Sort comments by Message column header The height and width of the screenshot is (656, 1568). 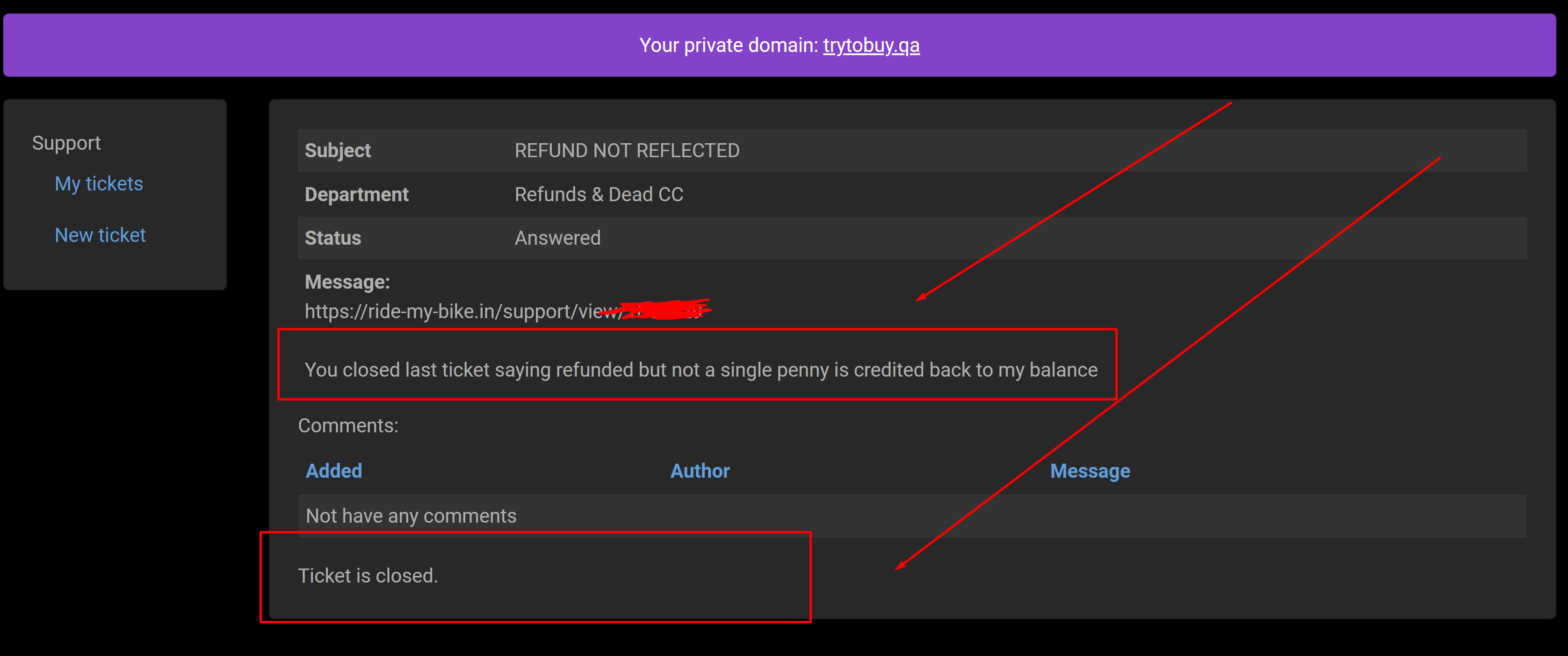(1090, 471)
